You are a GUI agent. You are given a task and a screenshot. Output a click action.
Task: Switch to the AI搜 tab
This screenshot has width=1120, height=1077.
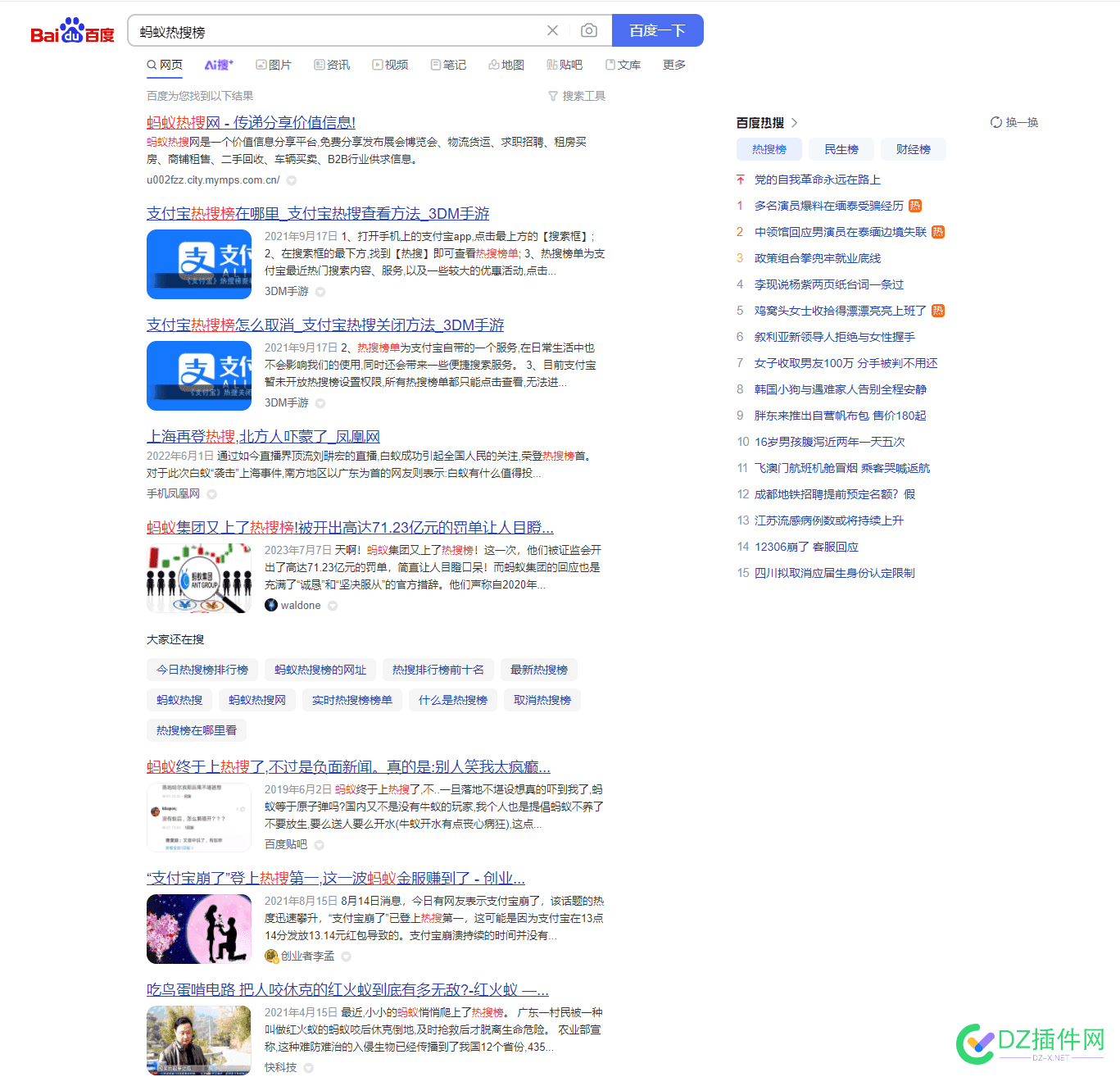tap(219, 65)
